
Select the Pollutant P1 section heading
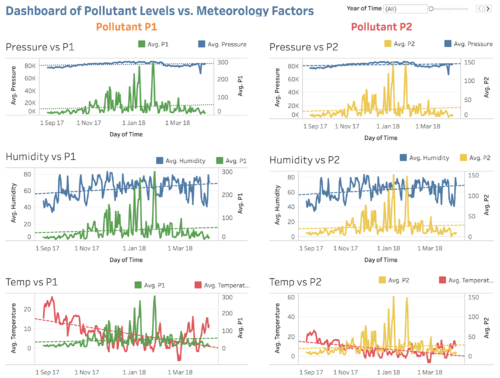click(x=126, y=27)
